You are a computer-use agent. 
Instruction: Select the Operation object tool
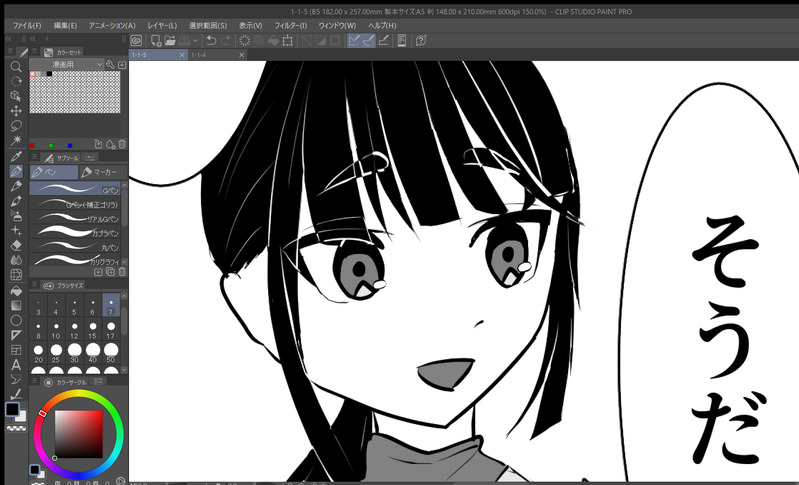click(x=16, y=96)
